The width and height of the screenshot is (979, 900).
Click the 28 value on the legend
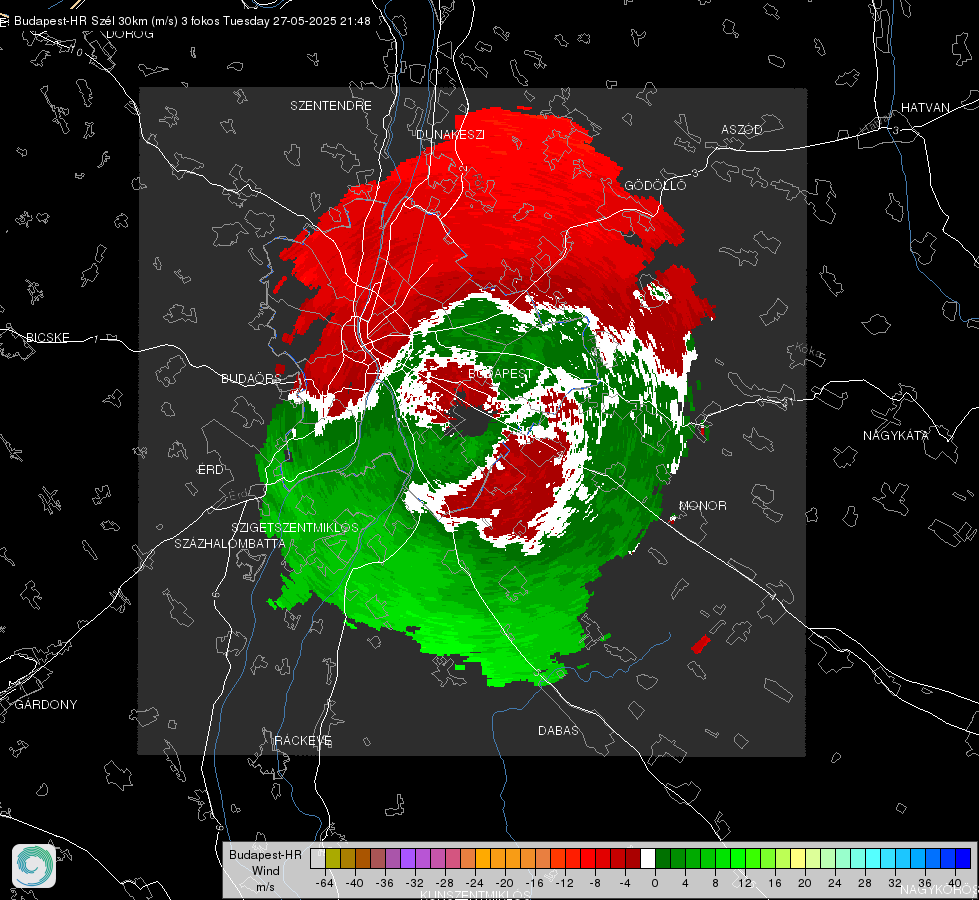pos(865,883)
